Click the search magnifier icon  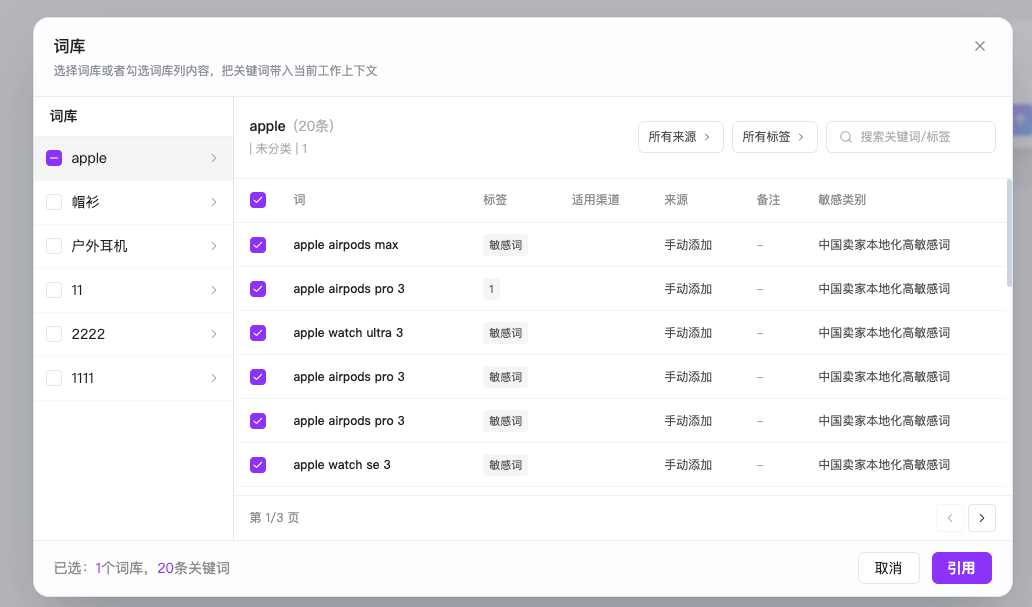coord(846,137)
